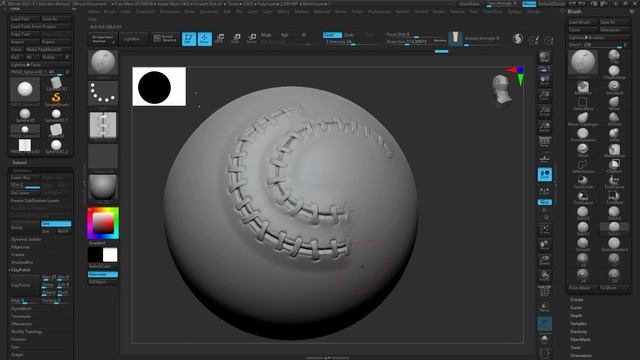Collapse the ClayPolish section
640x360 pixels.
pos(20,270)
